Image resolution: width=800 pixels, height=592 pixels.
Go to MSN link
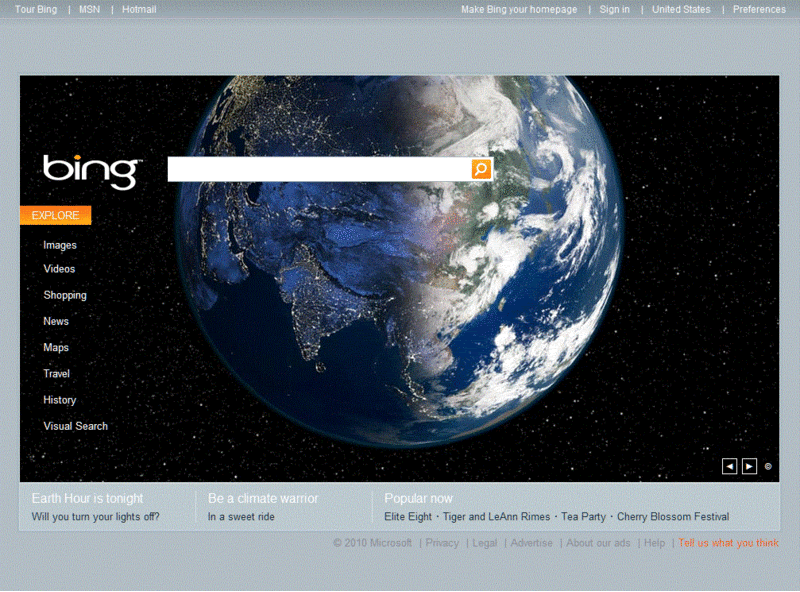(x=89, y=9)
